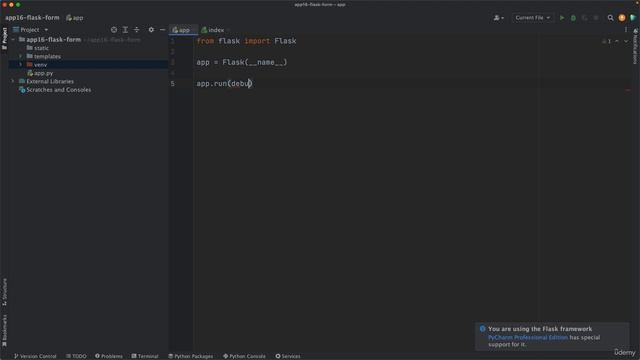Expand the templates folder
Viewport: 640px width, 360px height.
point(21,56)
